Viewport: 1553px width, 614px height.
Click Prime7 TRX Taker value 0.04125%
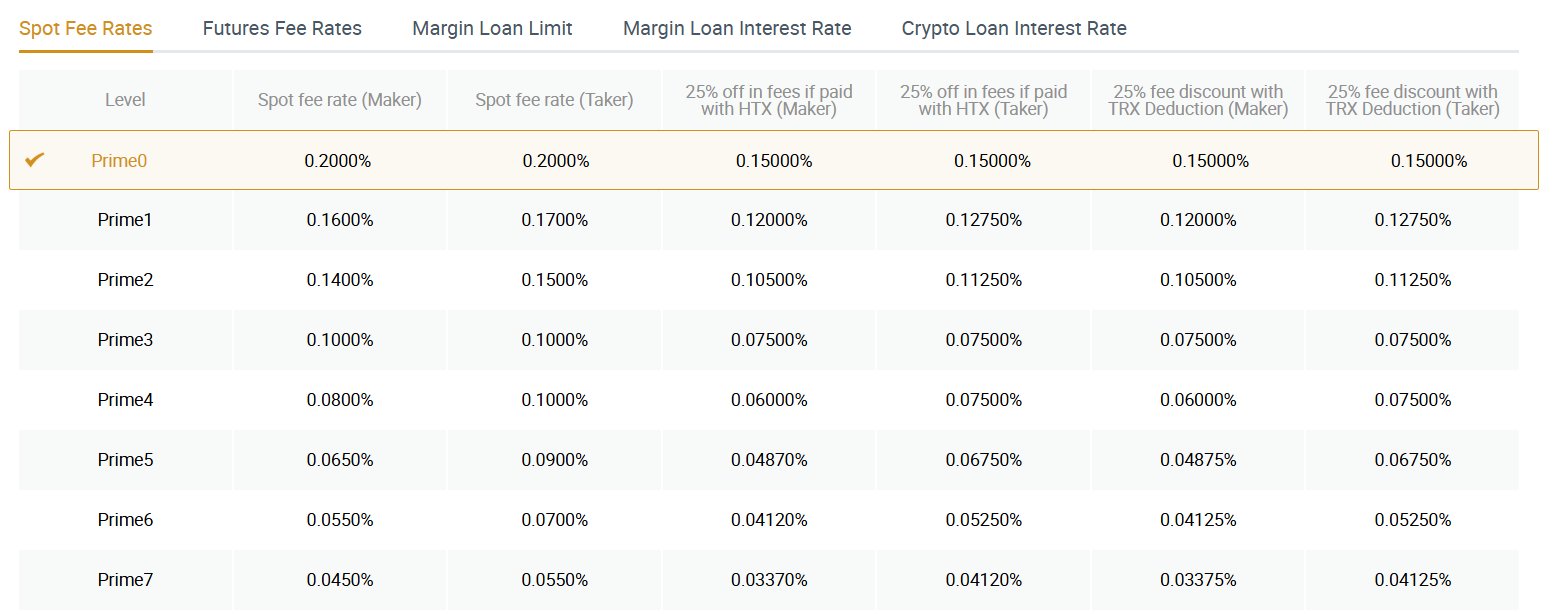click(x=1412, y=580)
